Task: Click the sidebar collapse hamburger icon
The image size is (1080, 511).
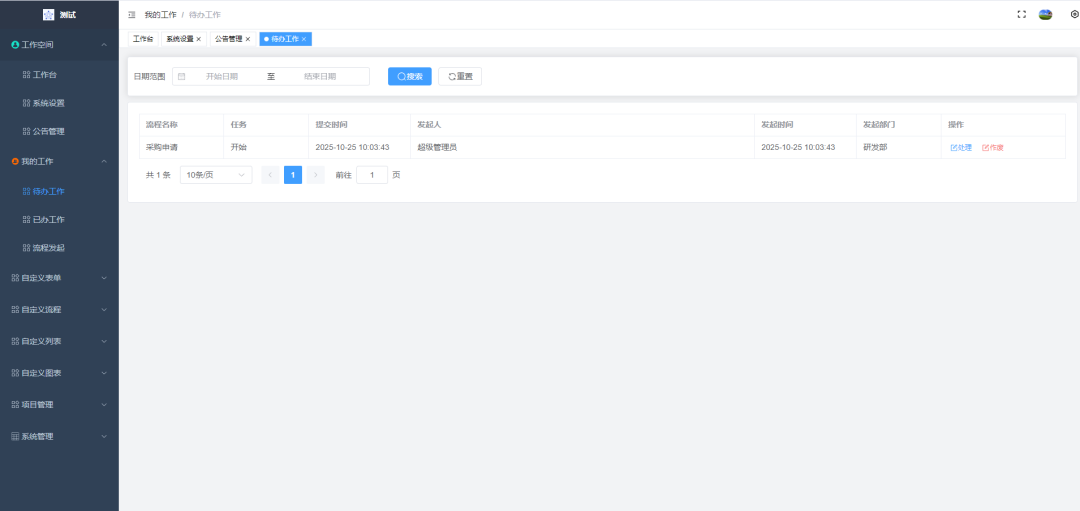Action: [132, 15]
